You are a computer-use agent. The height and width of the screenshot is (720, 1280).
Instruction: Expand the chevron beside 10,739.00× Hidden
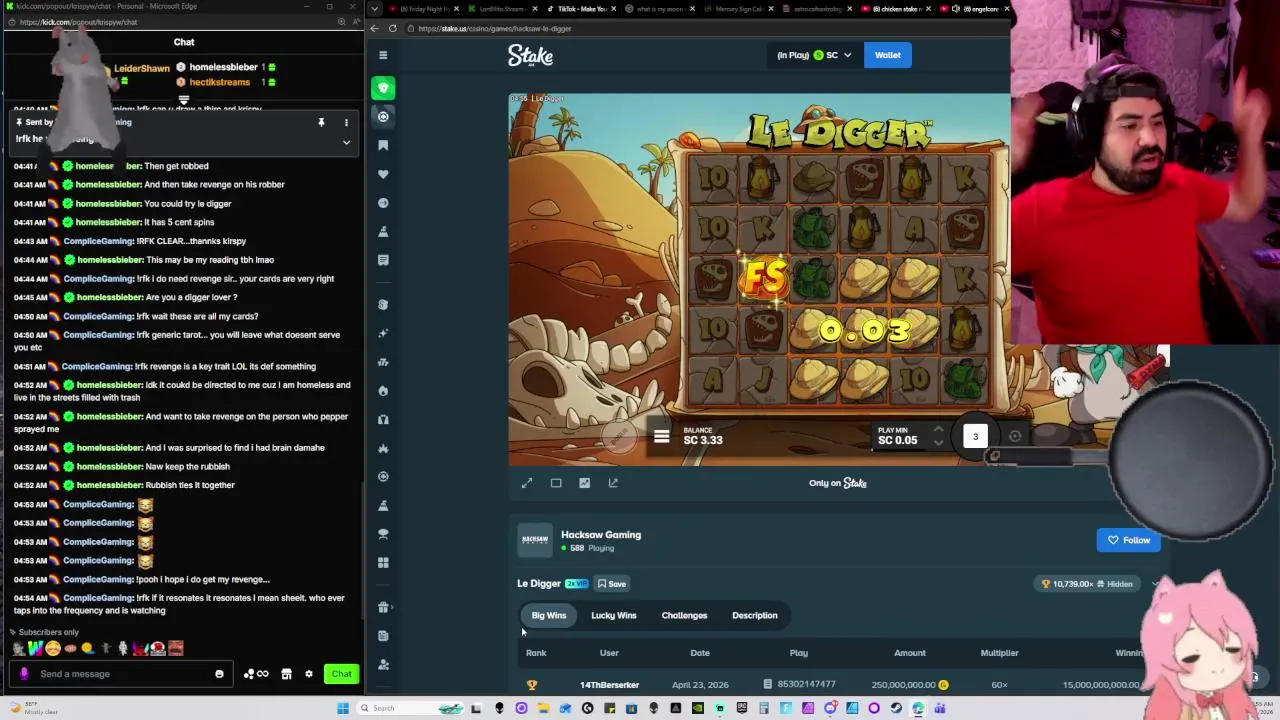(x=1155, y=584)
